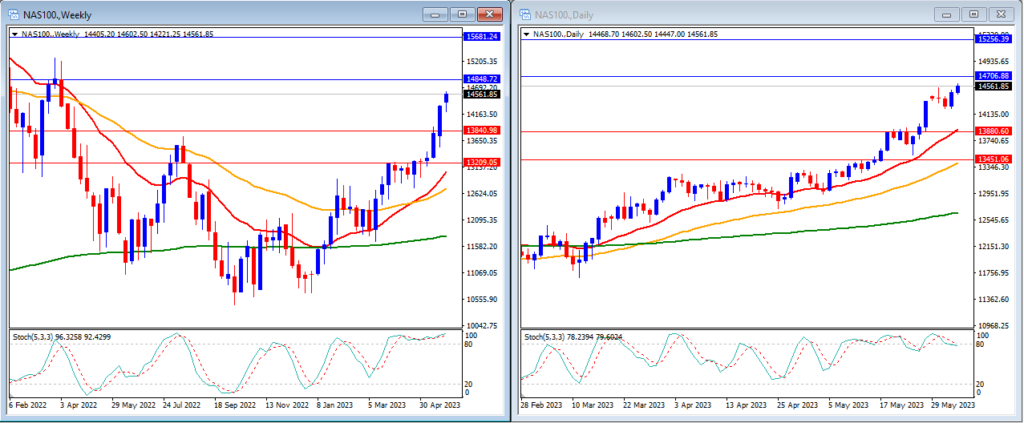Click the 10042.75 value on Weekly price scale
1024x423 pixels.
point(483,326)
